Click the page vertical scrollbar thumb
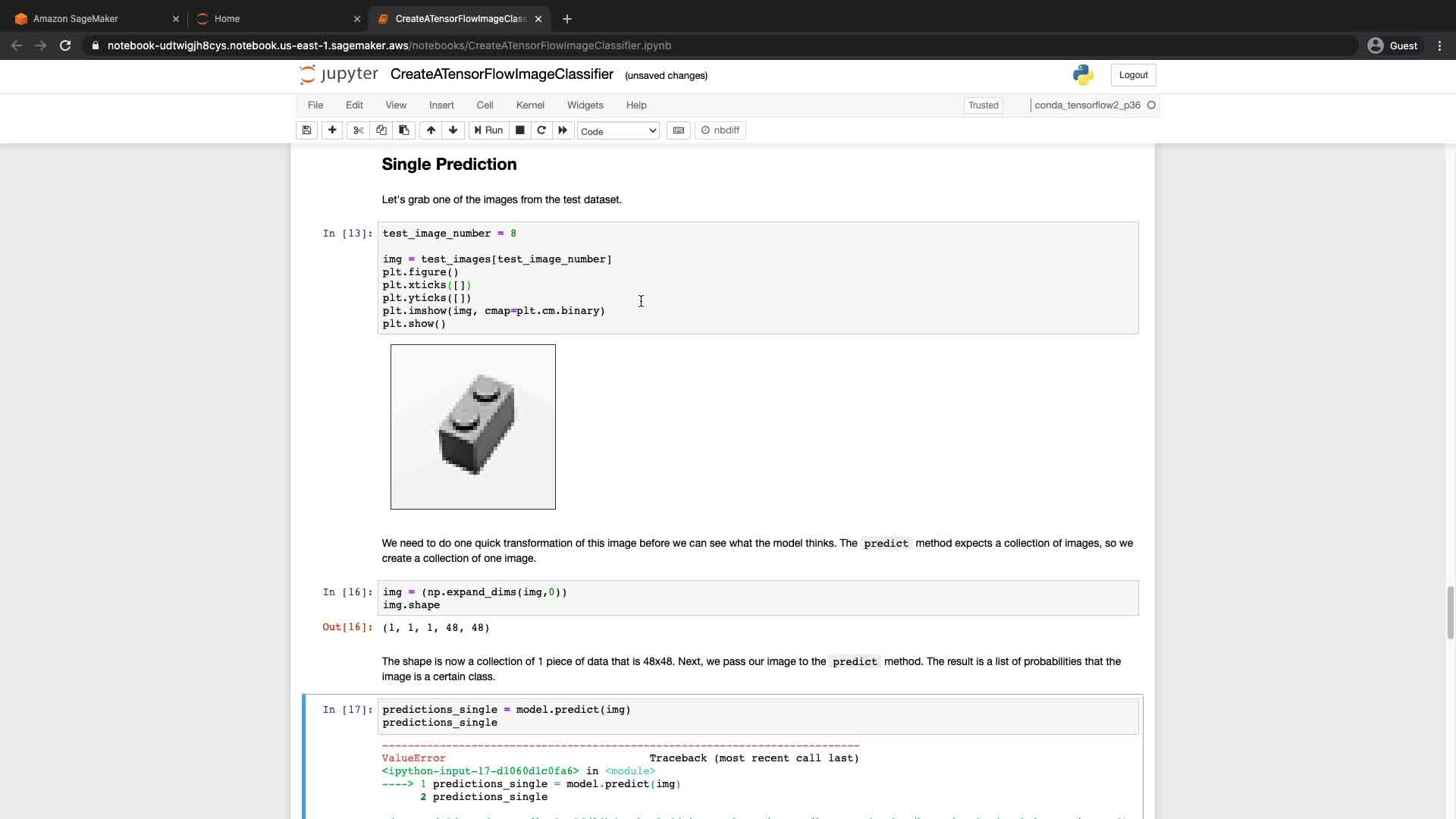Image resolution: width=1456 pixels, height=819 pixels. pyautogui.click(x=1450, y=613)
